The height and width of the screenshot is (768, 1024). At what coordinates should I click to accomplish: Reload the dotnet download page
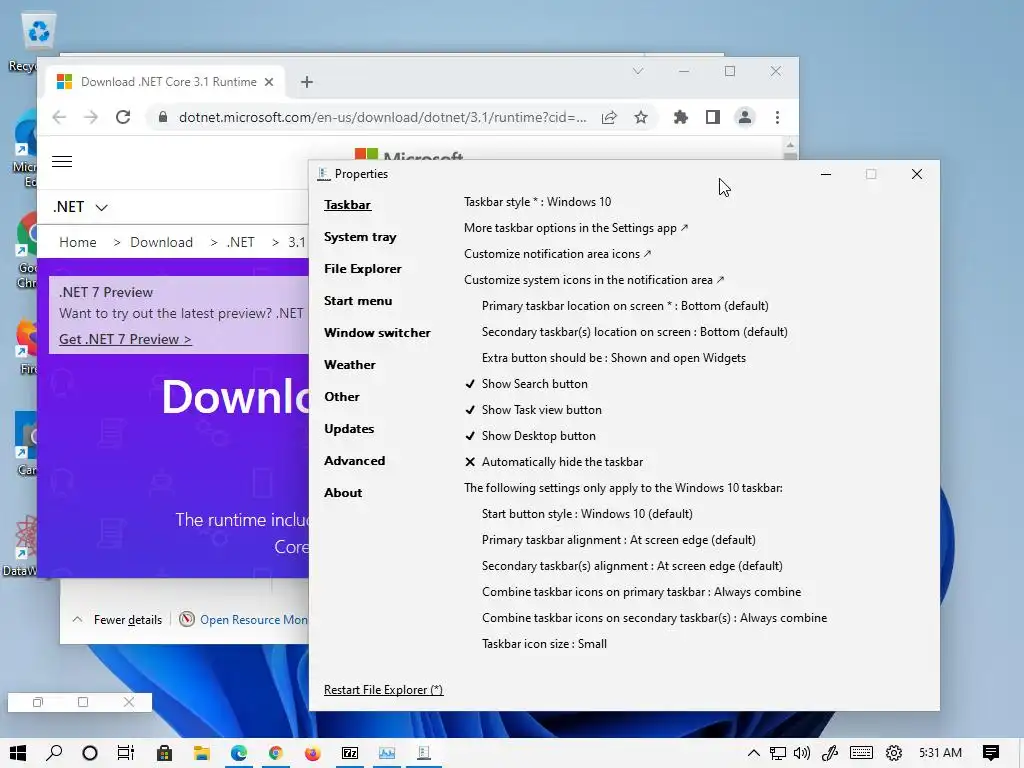click(123, 118)
